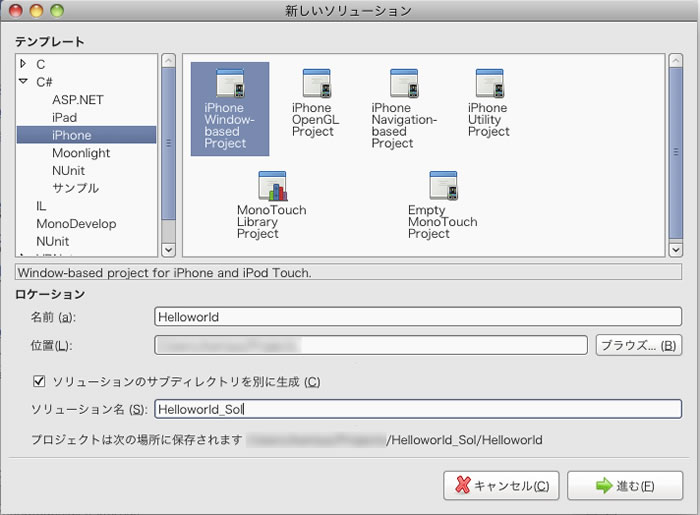Click the ソリューション名 field with Helloworld_Sol

[x=418, y=409]
